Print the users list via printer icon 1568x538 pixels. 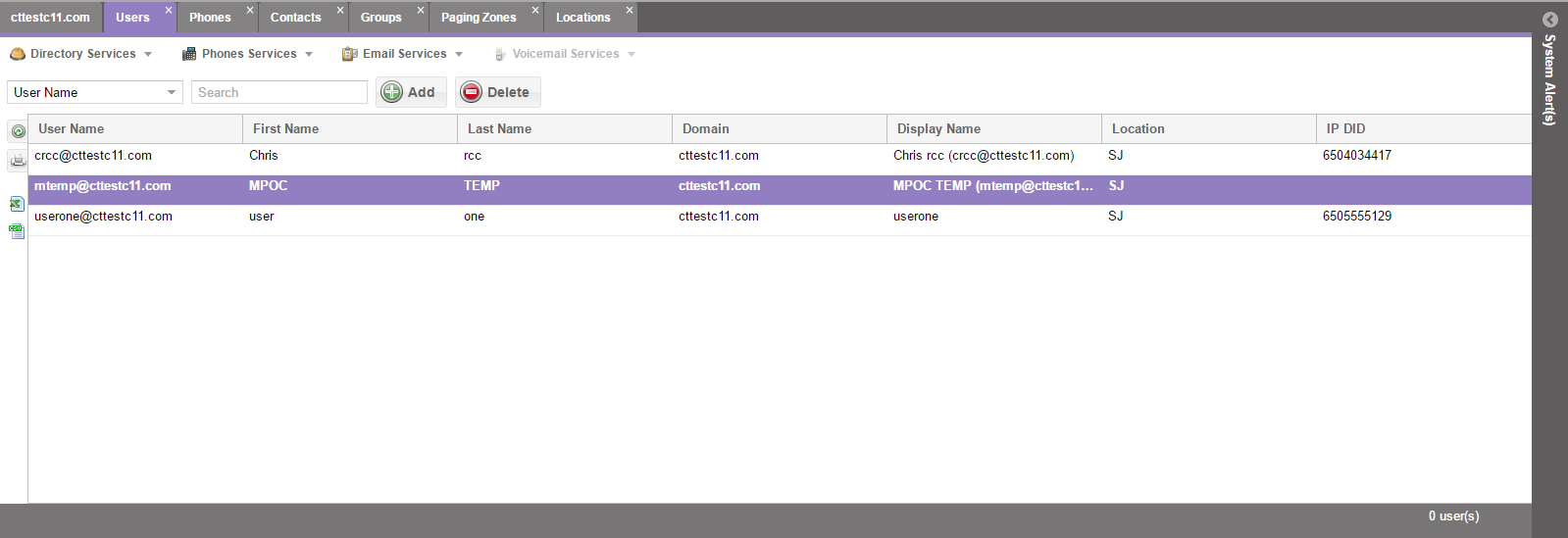click(x=18, y=161)
